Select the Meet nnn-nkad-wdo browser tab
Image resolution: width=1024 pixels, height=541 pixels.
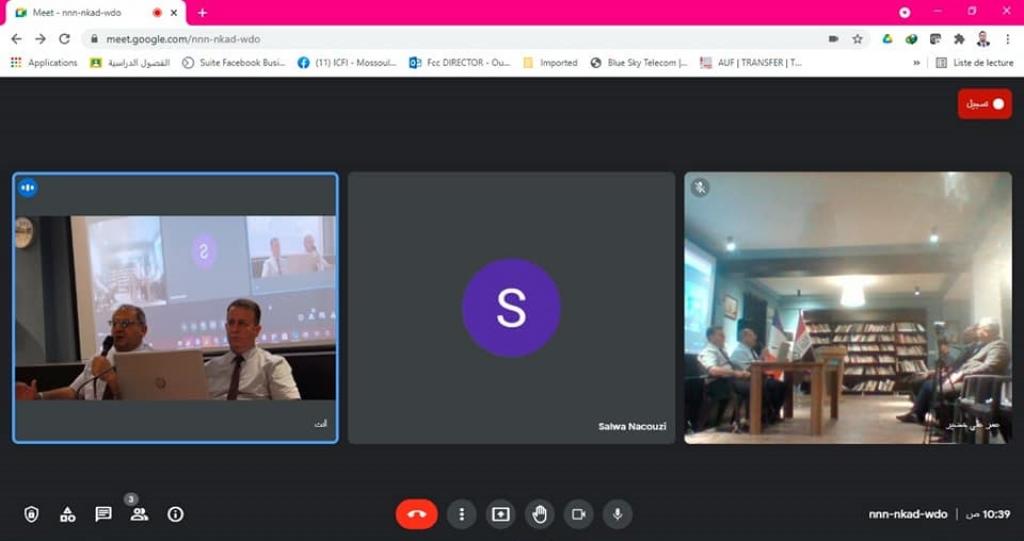coord(85,12)
